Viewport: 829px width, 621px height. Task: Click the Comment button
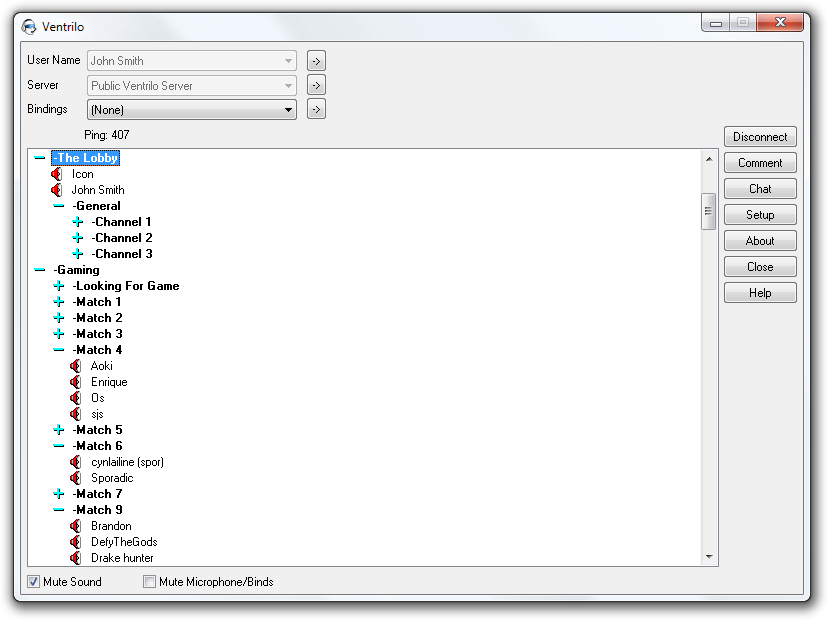click(760, 163)
